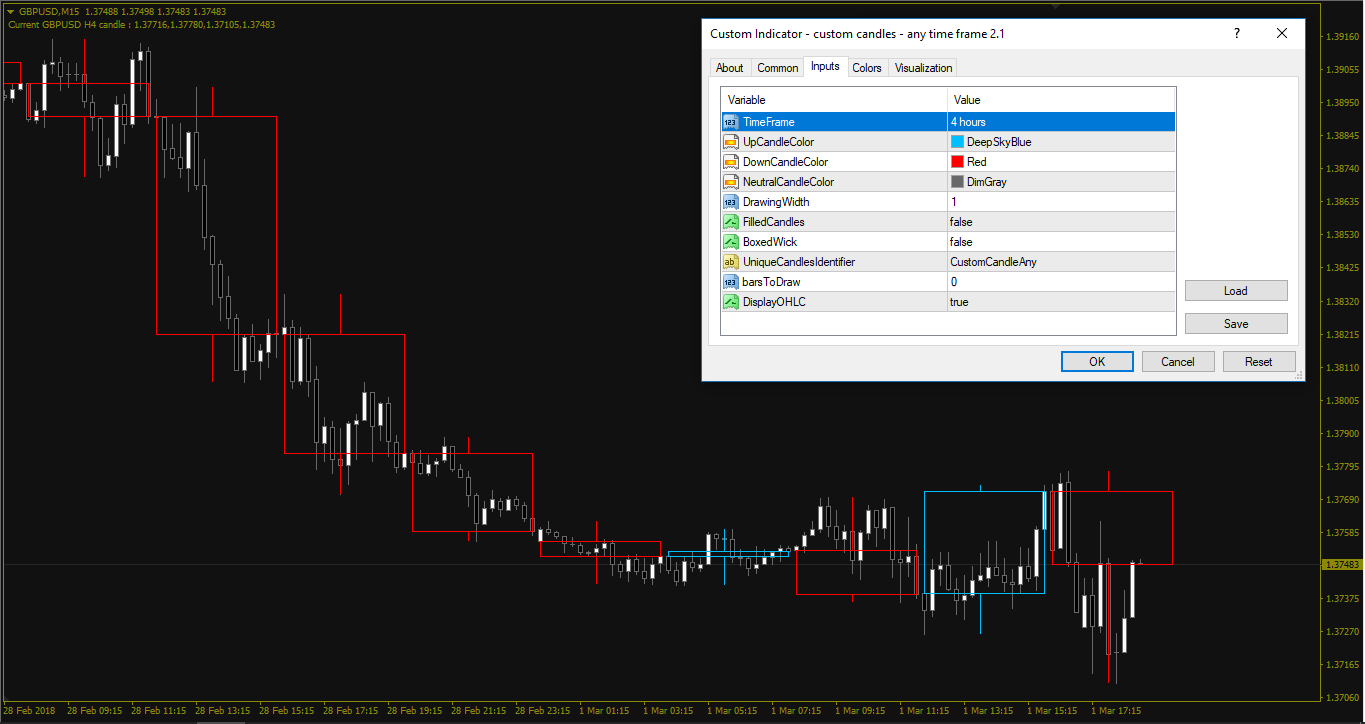Click the dialog help question mark

pos(1237,33)
